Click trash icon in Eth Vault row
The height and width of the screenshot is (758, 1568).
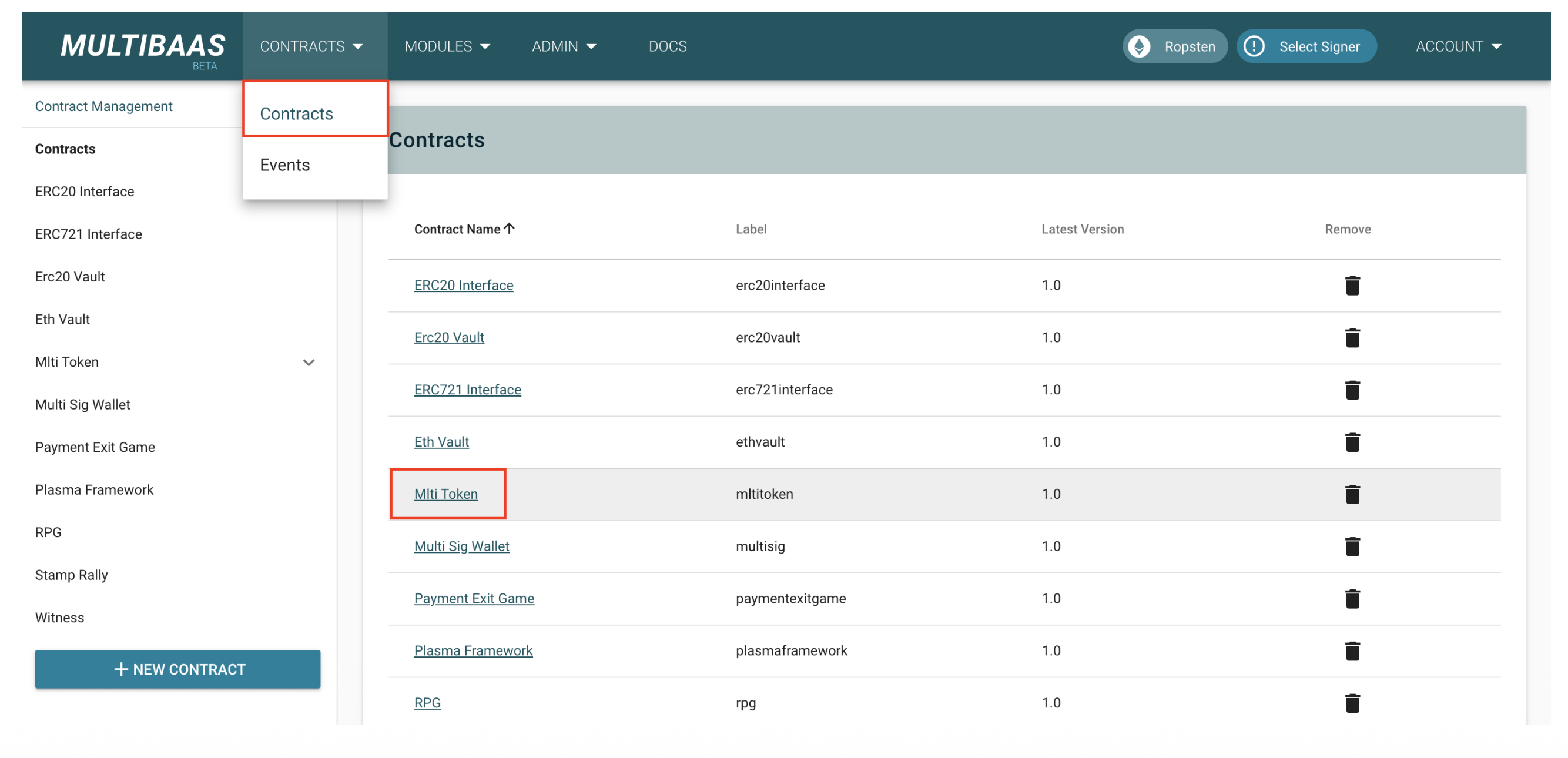pos(1352,442)
